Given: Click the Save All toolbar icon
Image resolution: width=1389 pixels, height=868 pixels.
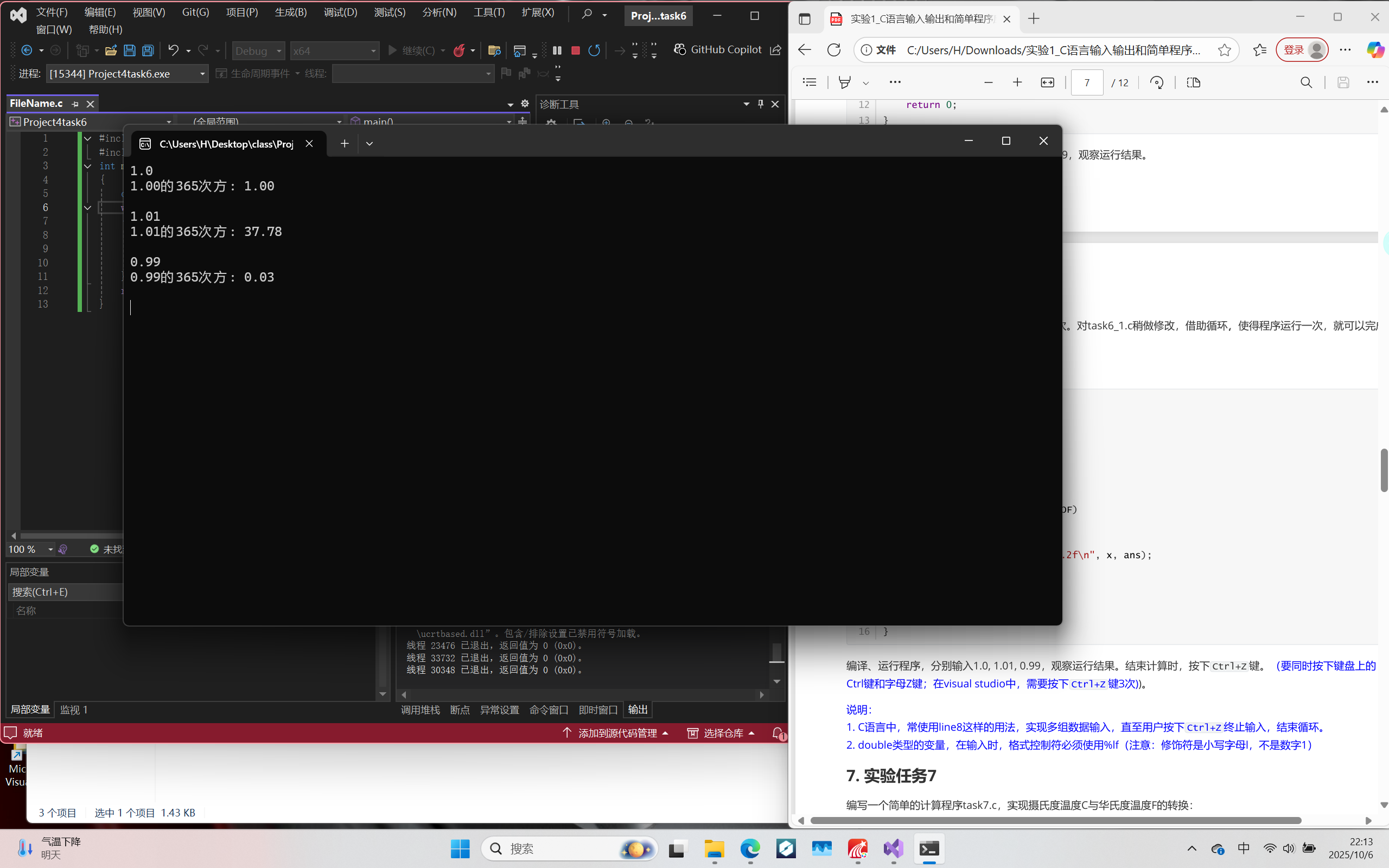Looking at the screenshot, I should click(148, 50).
